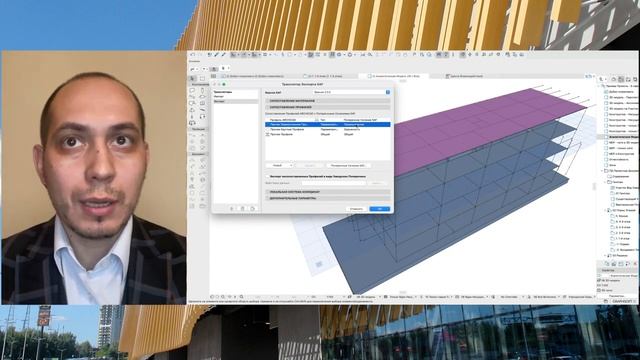Click the Параметры button in the Navigator properties
This screenshot has width=640, height=360.
point(617,296)
